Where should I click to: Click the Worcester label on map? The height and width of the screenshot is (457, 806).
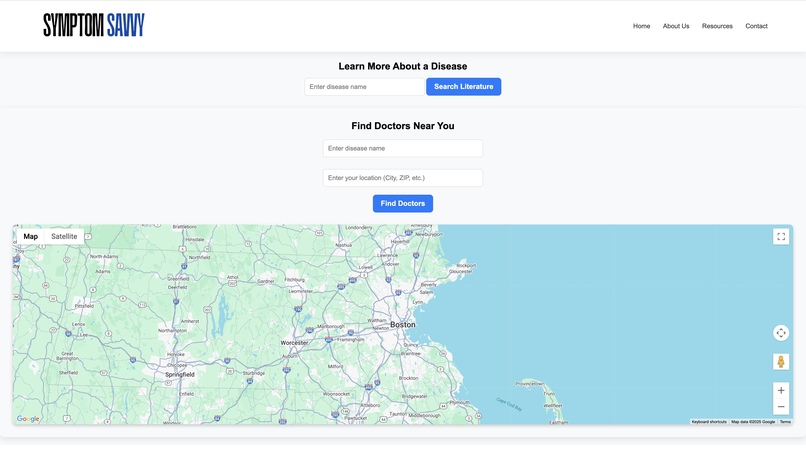point(294,343)
